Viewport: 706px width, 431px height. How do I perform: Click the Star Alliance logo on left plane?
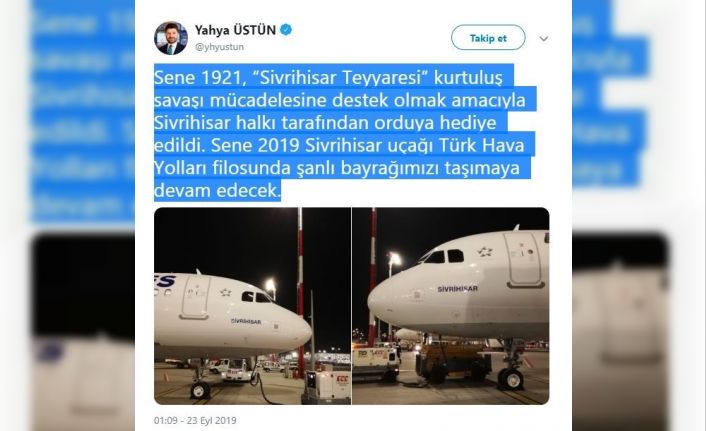click(x=225, y=293)
